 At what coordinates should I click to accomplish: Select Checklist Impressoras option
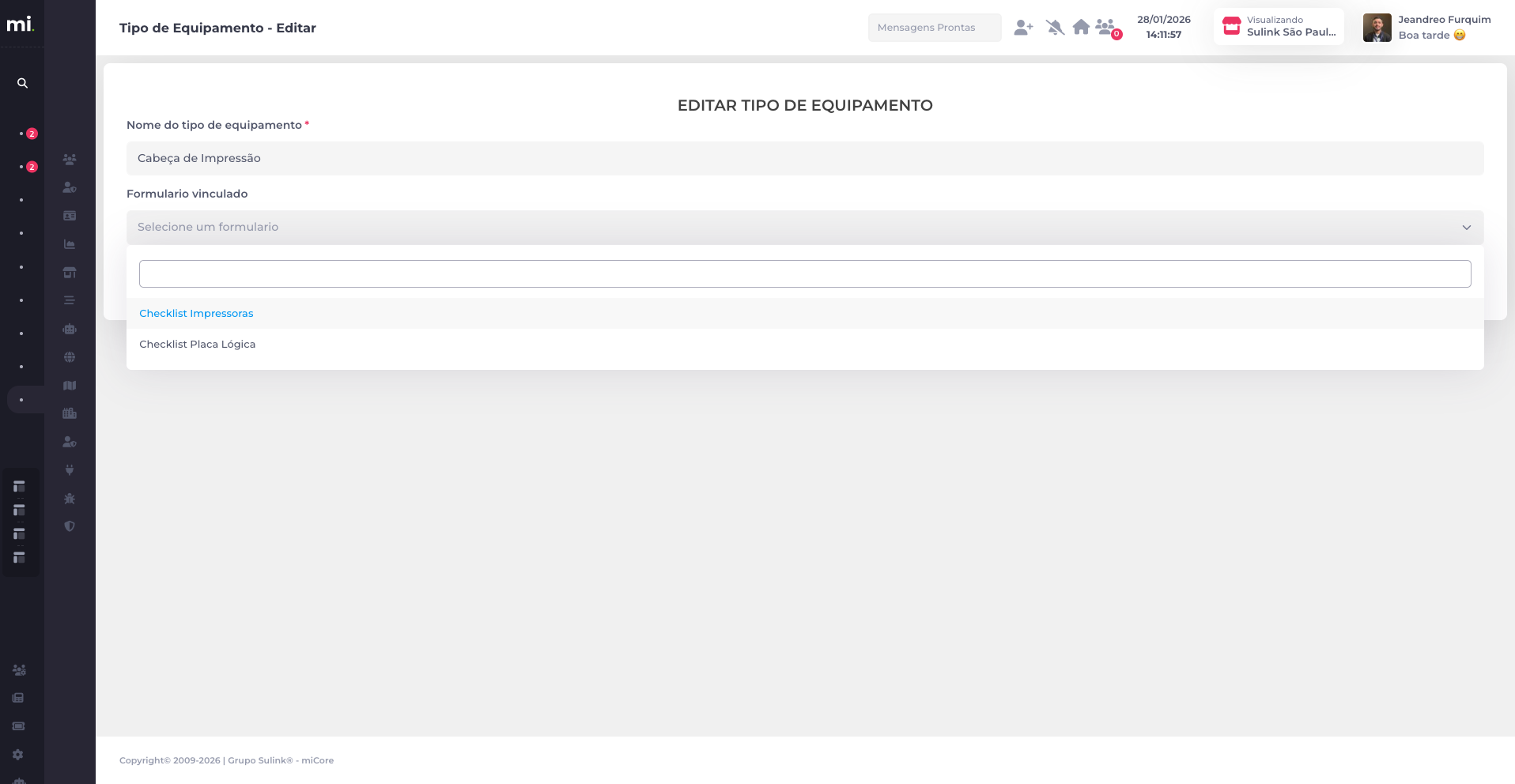tap(196, 314)
